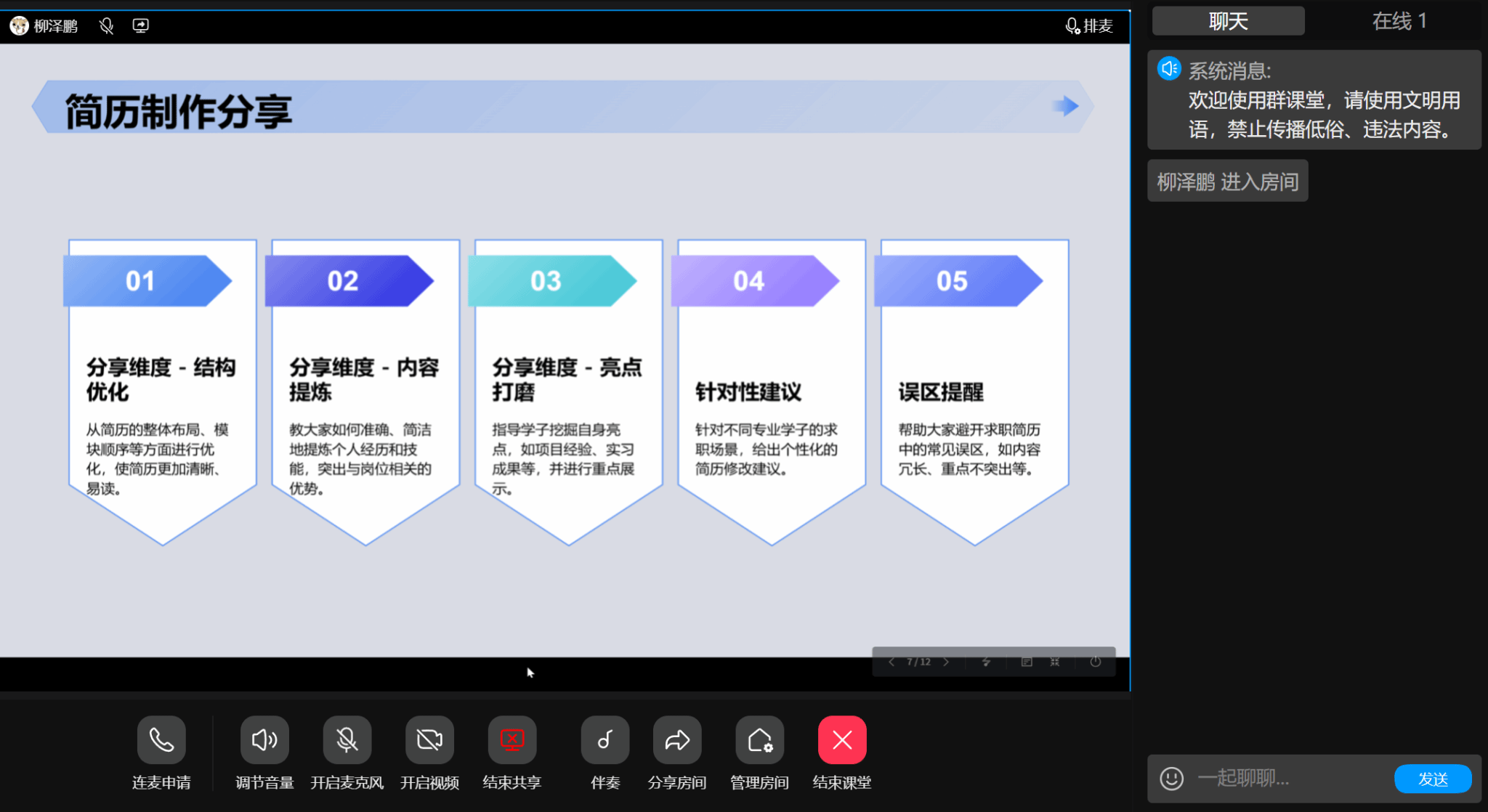Click the 01 arrow label on the slide
The image size is (1488, 812).
[x=147, y=280]
